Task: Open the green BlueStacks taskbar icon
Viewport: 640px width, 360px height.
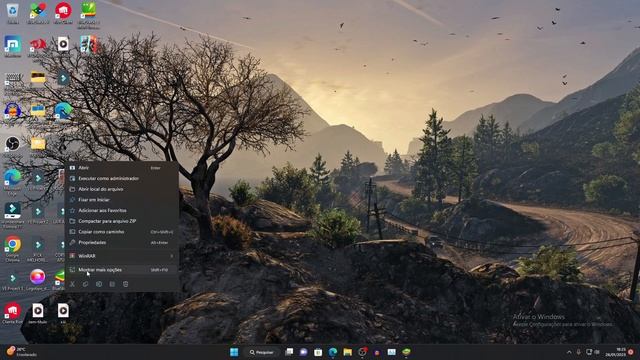Action: 406,352
